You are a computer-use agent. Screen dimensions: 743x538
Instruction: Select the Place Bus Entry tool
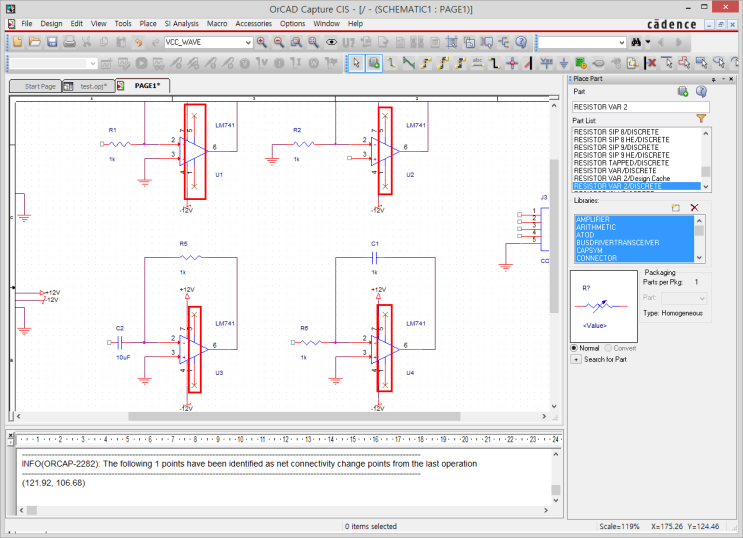tap(528, 63)
